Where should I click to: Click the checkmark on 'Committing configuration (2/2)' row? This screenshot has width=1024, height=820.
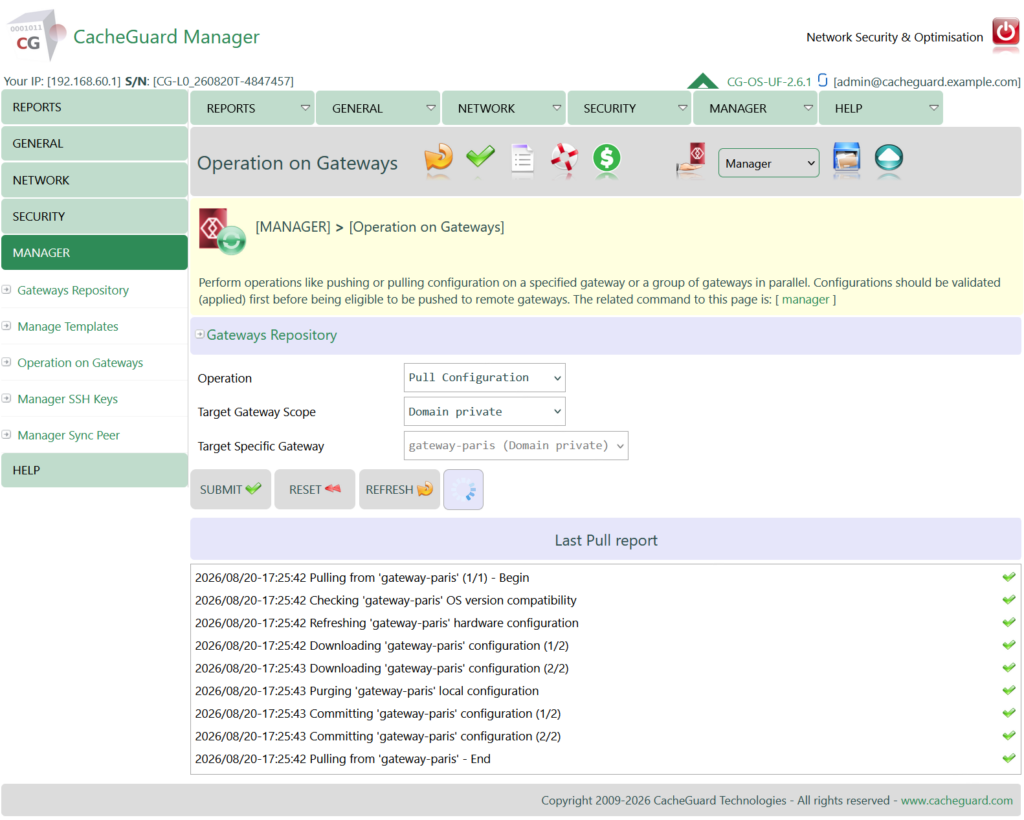pyautogui.click(x=1008, y=736)
